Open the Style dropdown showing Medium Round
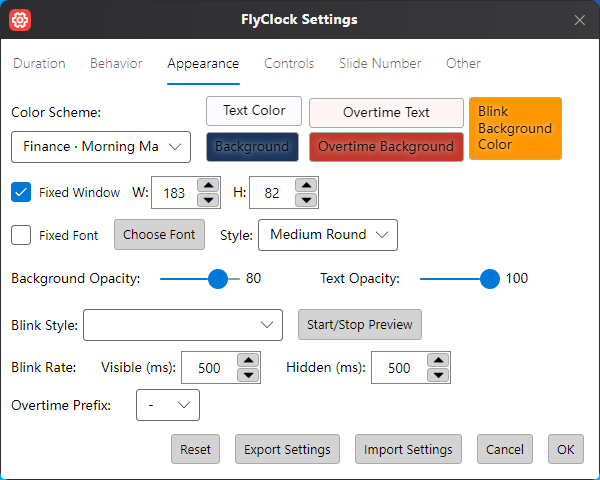The image size is (600, 480). tap(328, 235)
